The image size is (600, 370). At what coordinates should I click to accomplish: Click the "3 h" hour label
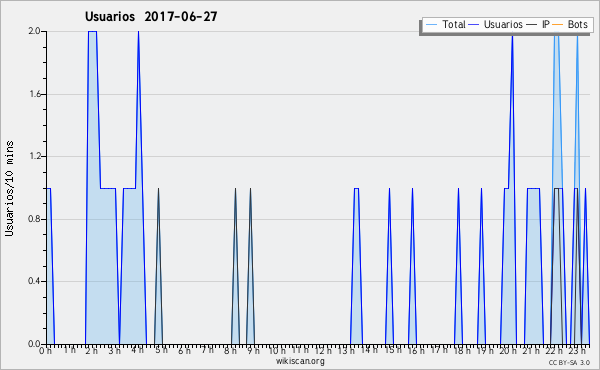pos(114,351)
